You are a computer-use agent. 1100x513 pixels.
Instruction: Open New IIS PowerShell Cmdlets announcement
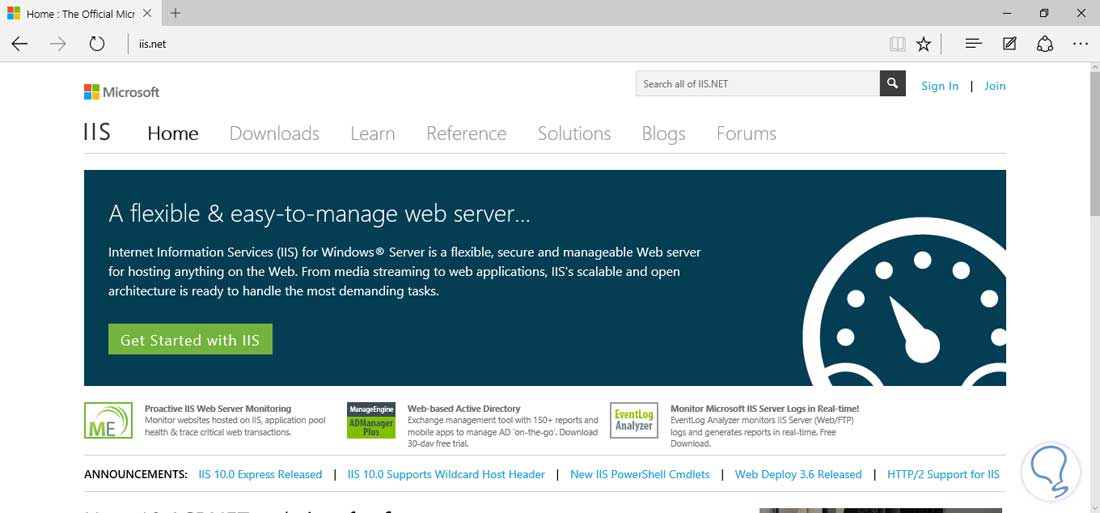point(640,474)
